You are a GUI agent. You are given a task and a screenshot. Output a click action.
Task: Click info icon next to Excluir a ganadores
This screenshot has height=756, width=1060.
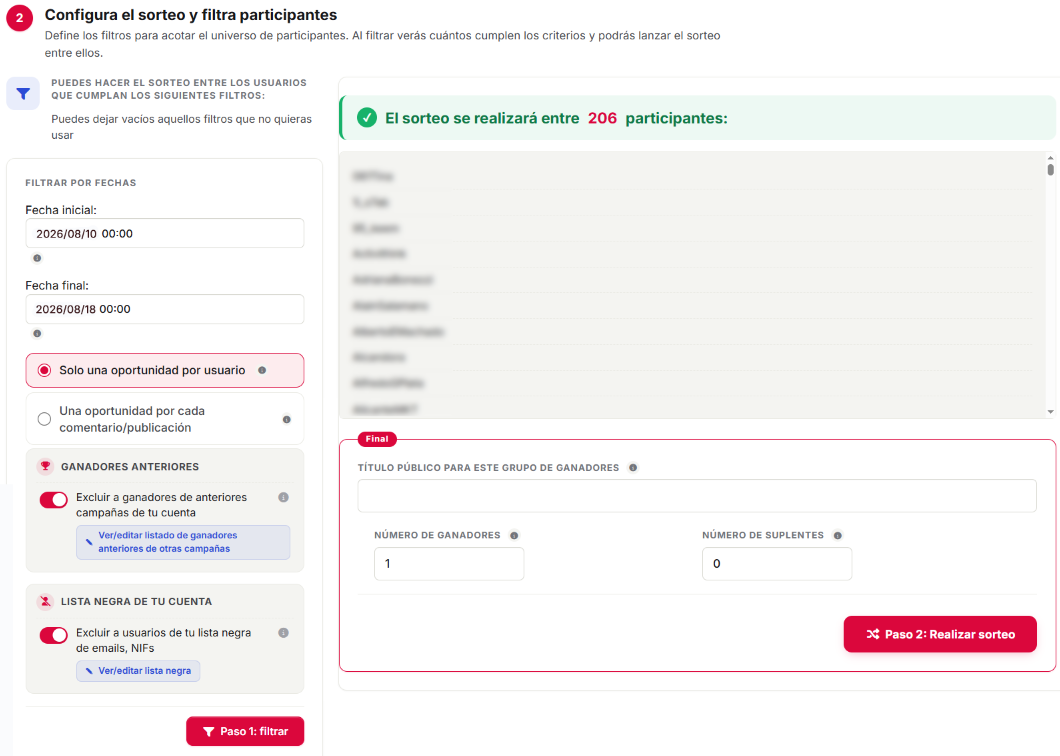[x=283, y=498]
